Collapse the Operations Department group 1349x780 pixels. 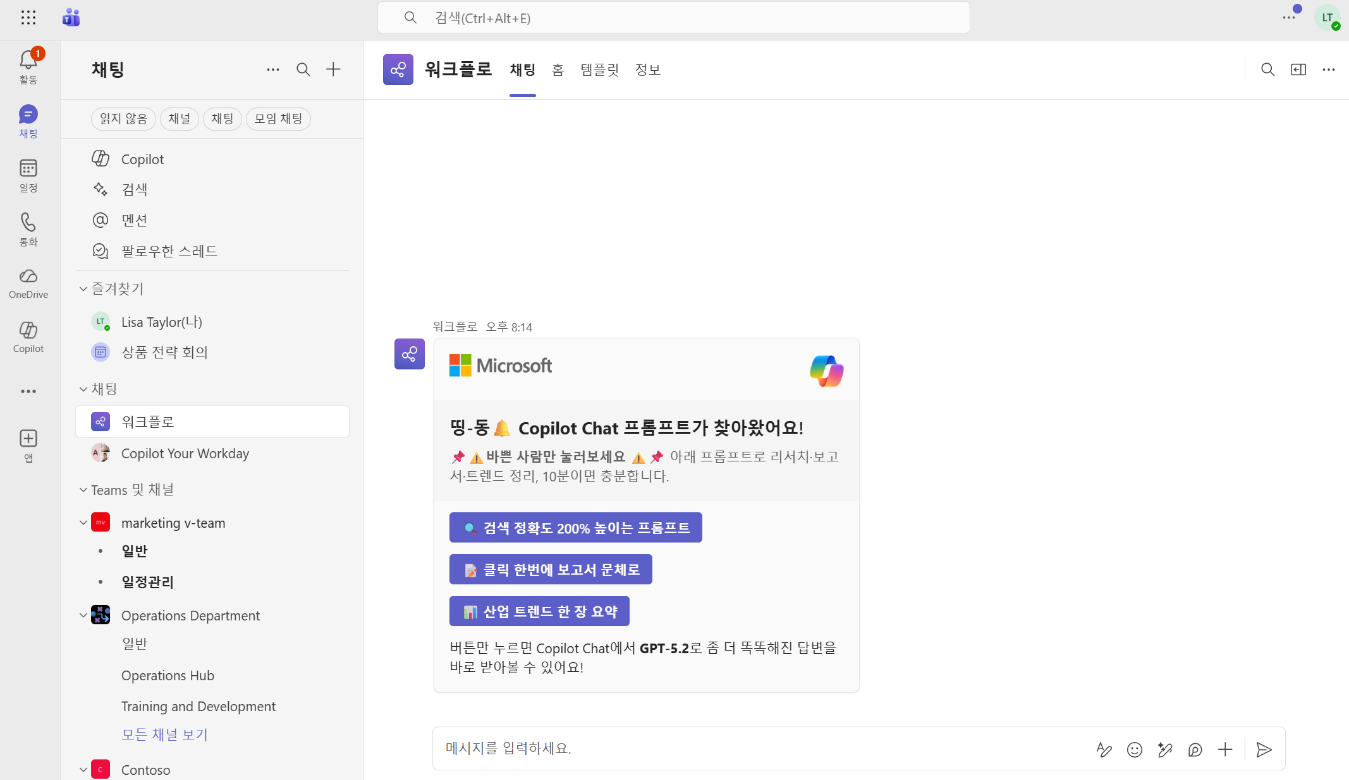85,615
